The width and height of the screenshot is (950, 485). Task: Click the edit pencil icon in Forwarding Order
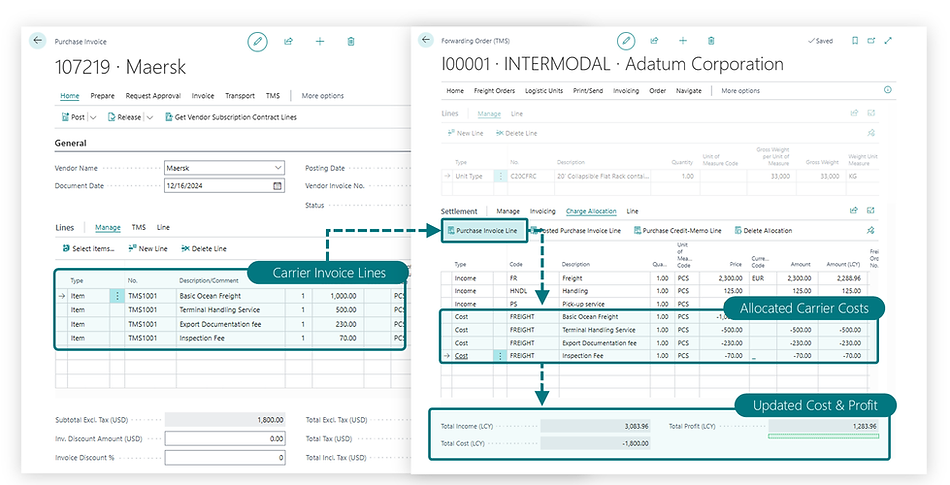(626, 41)
